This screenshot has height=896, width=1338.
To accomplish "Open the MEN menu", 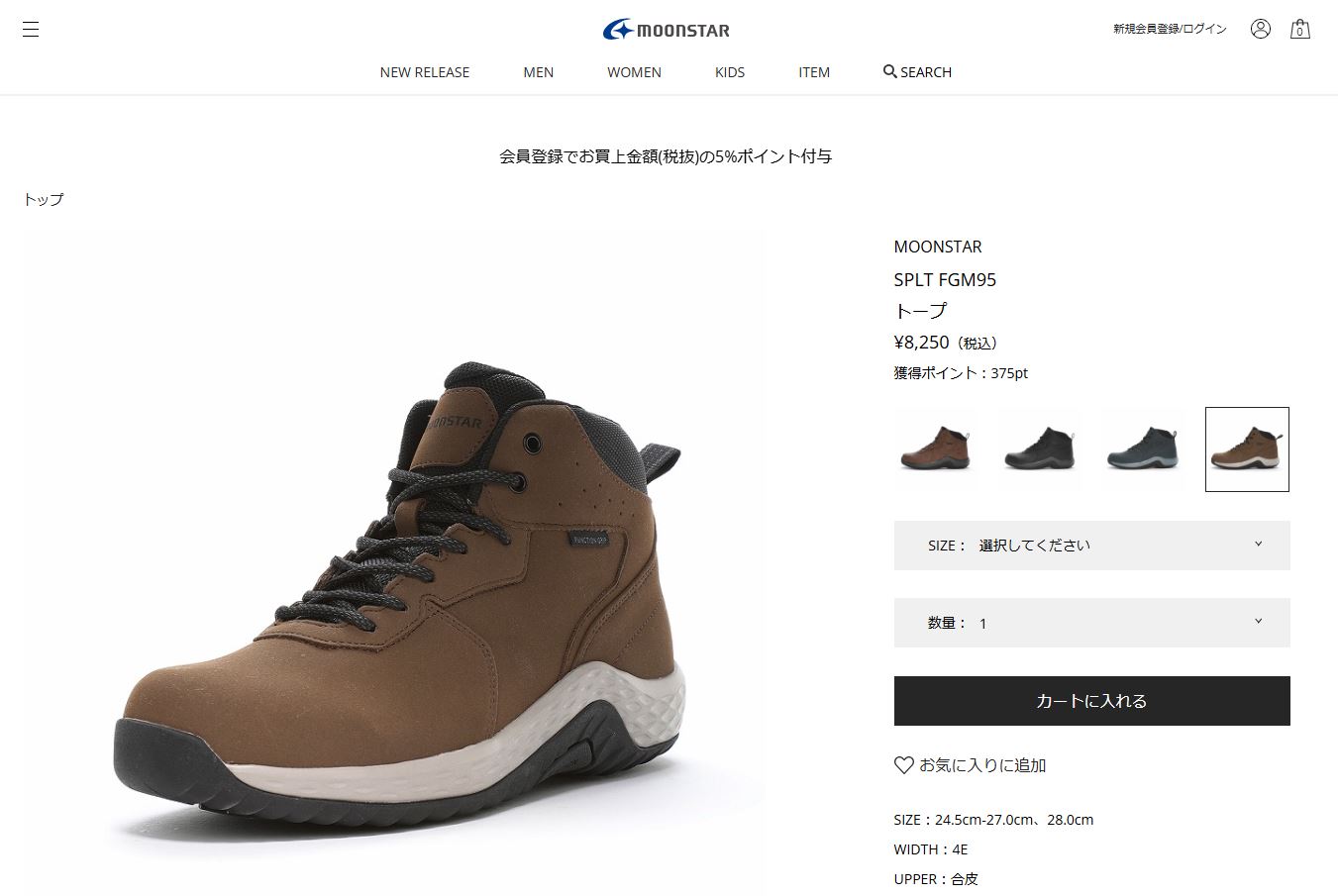I will pyautogui.click(x=539, y=72).
